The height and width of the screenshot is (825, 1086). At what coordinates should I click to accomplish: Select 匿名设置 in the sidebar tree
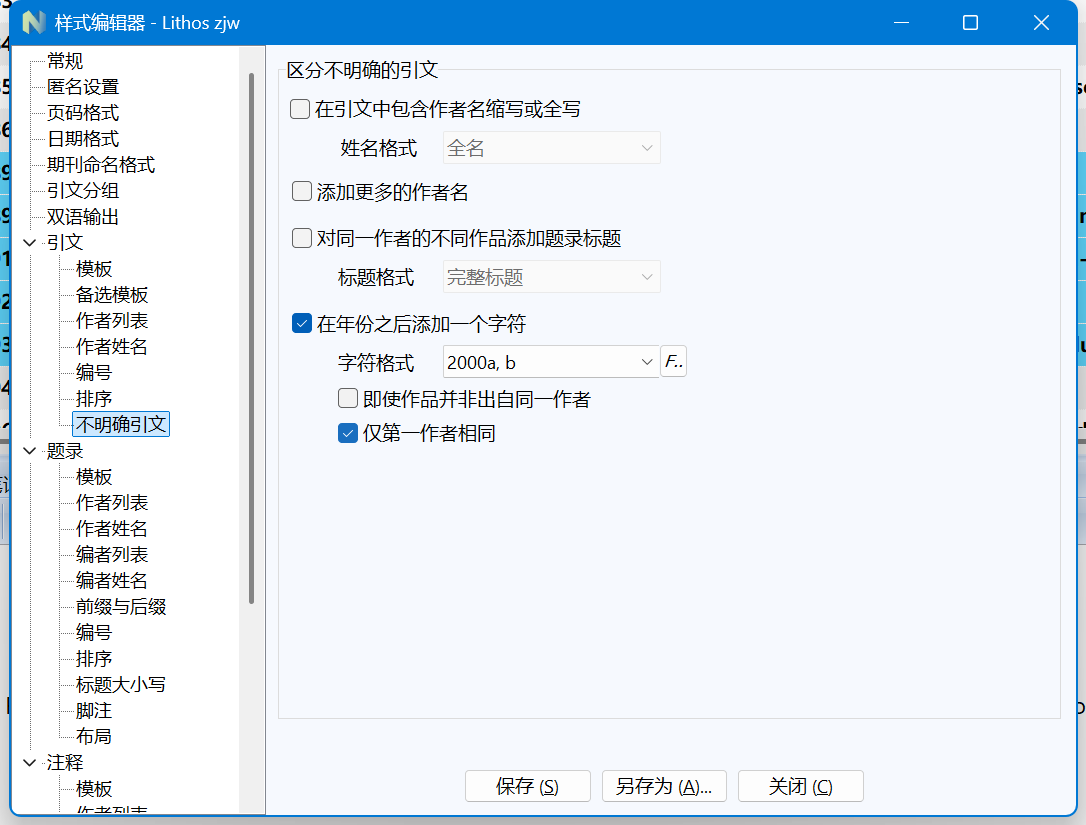coord(83,87)
